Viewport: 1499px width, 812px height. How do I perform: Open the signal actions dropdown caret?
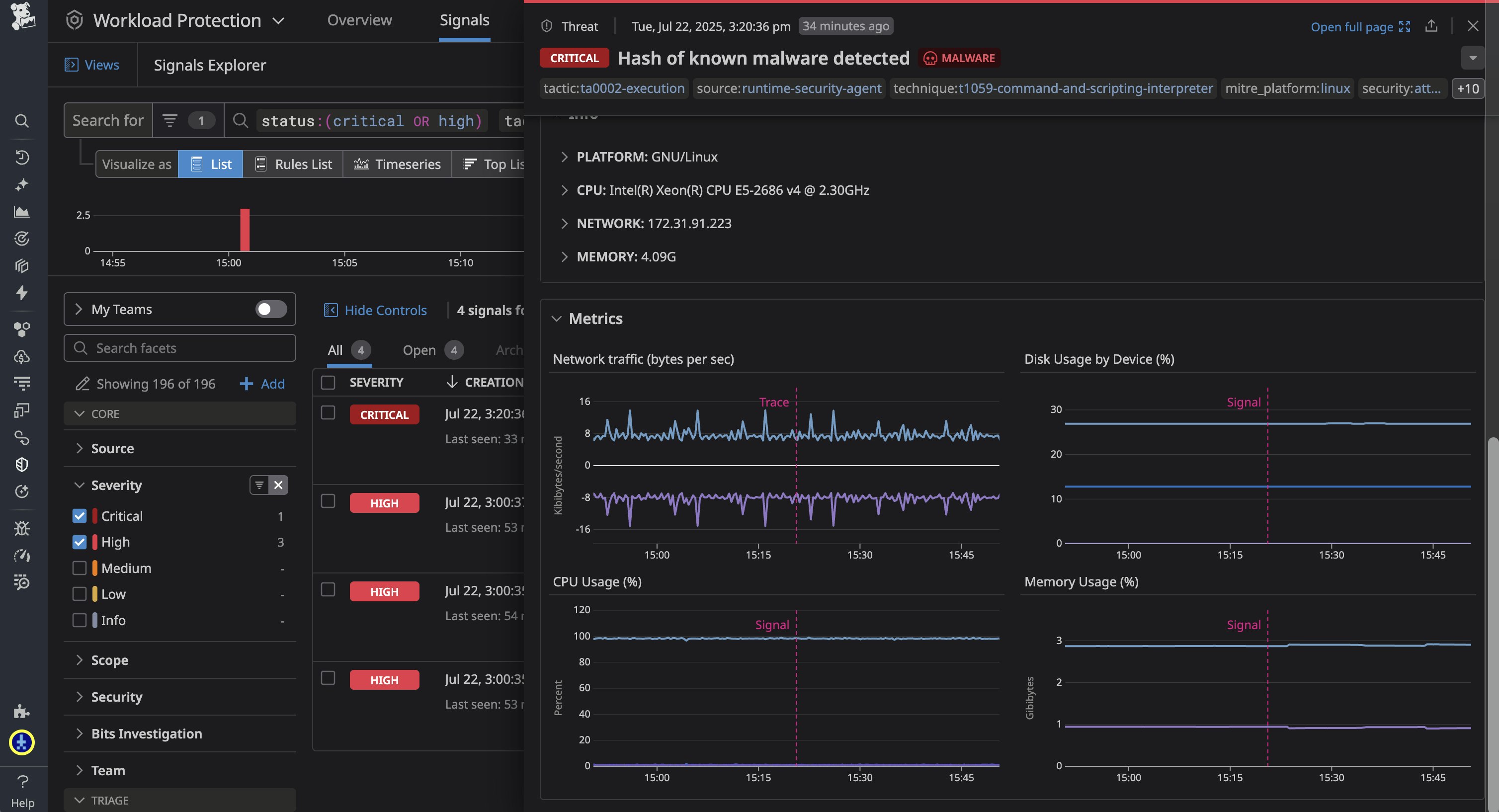point(1472,58)
